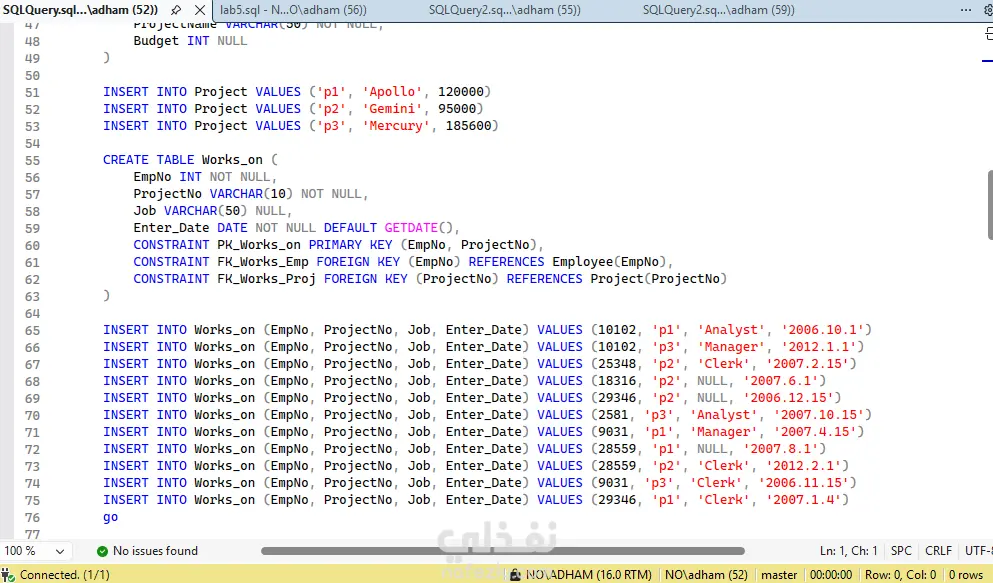Click the FK_Works_Emp constraint name
This screenshot has height=583, width=993.
(x=263, y=262)
